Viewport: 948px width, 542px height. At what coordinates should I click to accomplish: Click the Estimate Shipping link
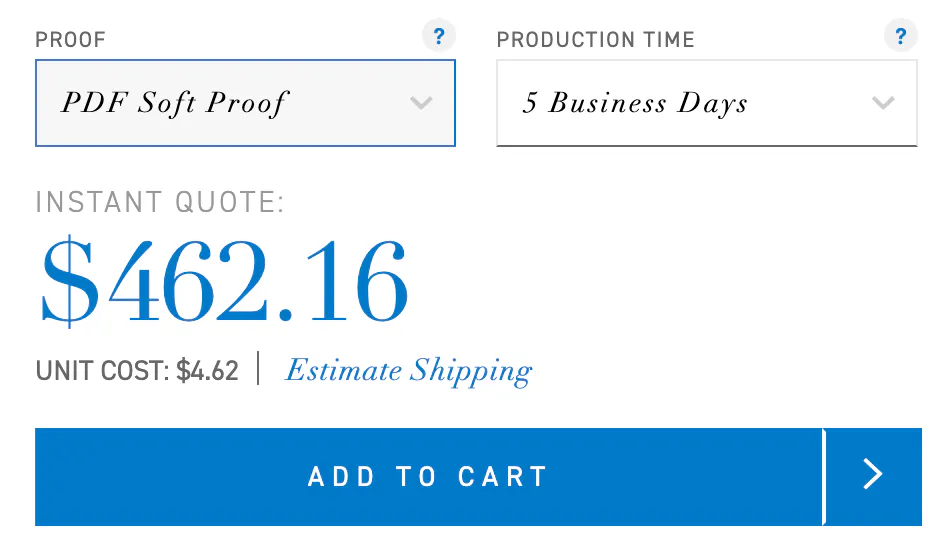(408, 371)
